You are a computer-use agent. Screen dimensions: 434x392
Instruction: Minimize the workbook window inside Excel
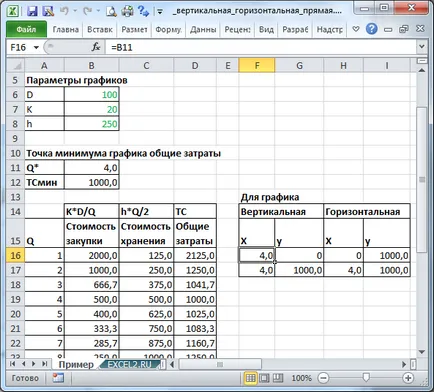(388, 30)
